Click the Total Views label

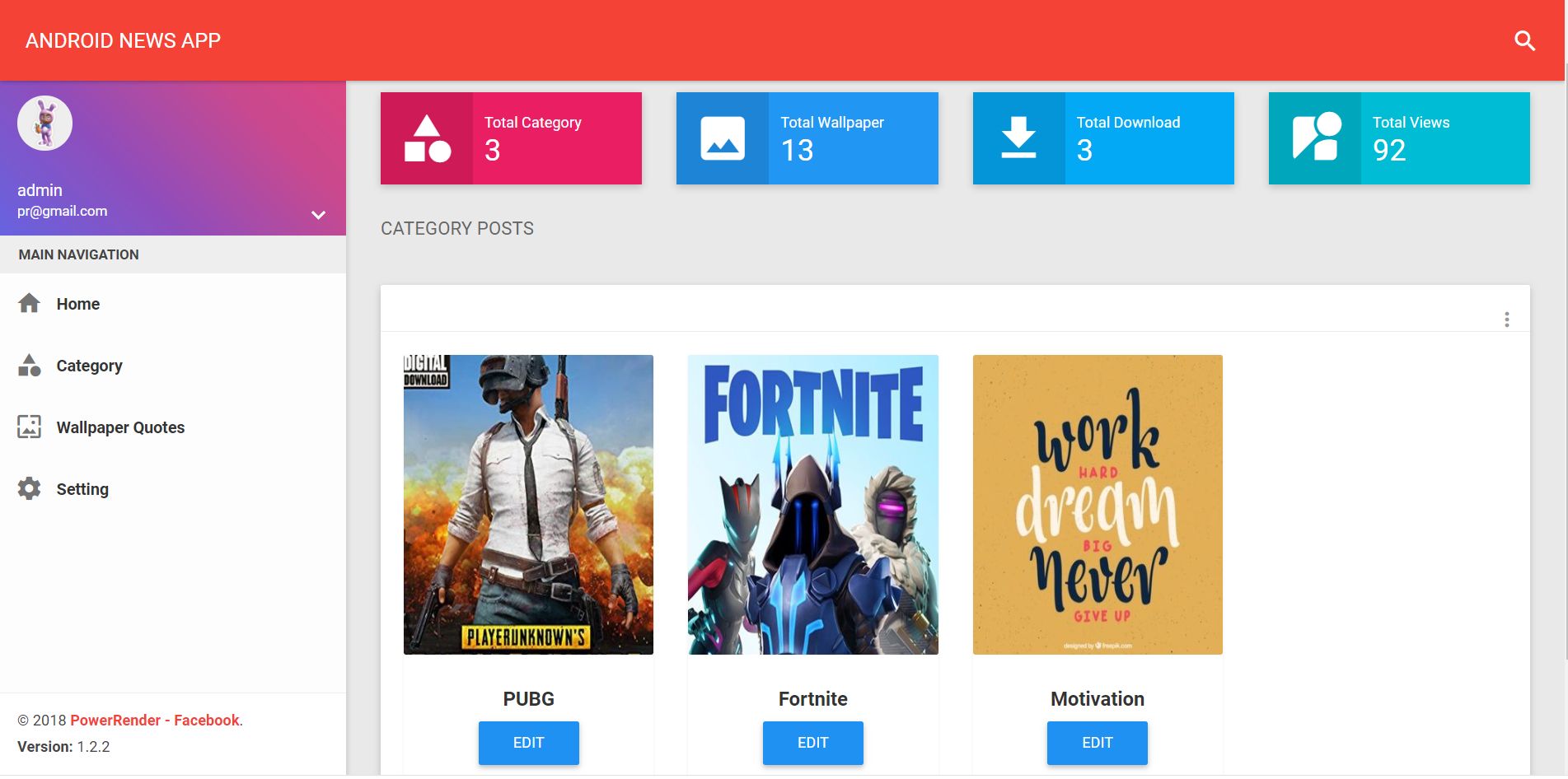click(1411, 123)
